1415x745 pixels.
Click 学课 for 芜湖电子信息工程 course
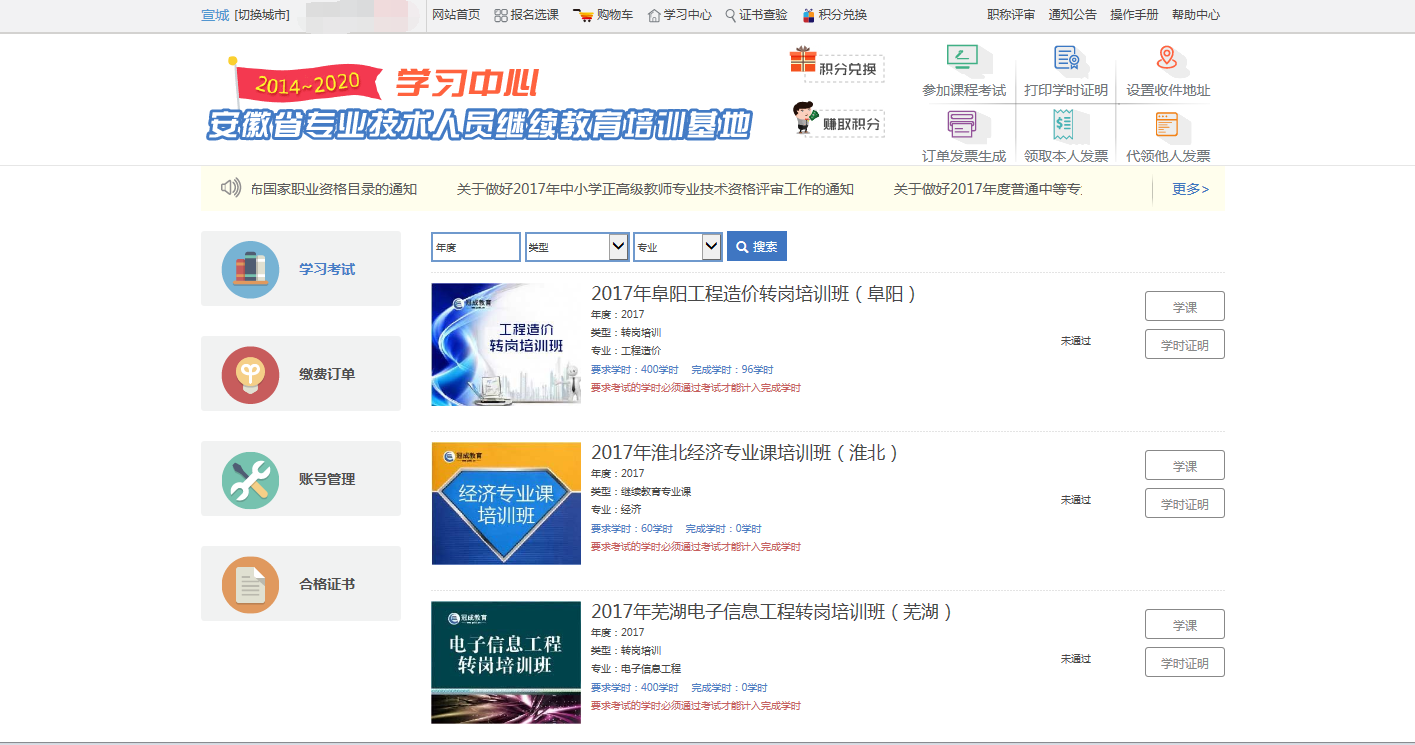click(1185, 625)
